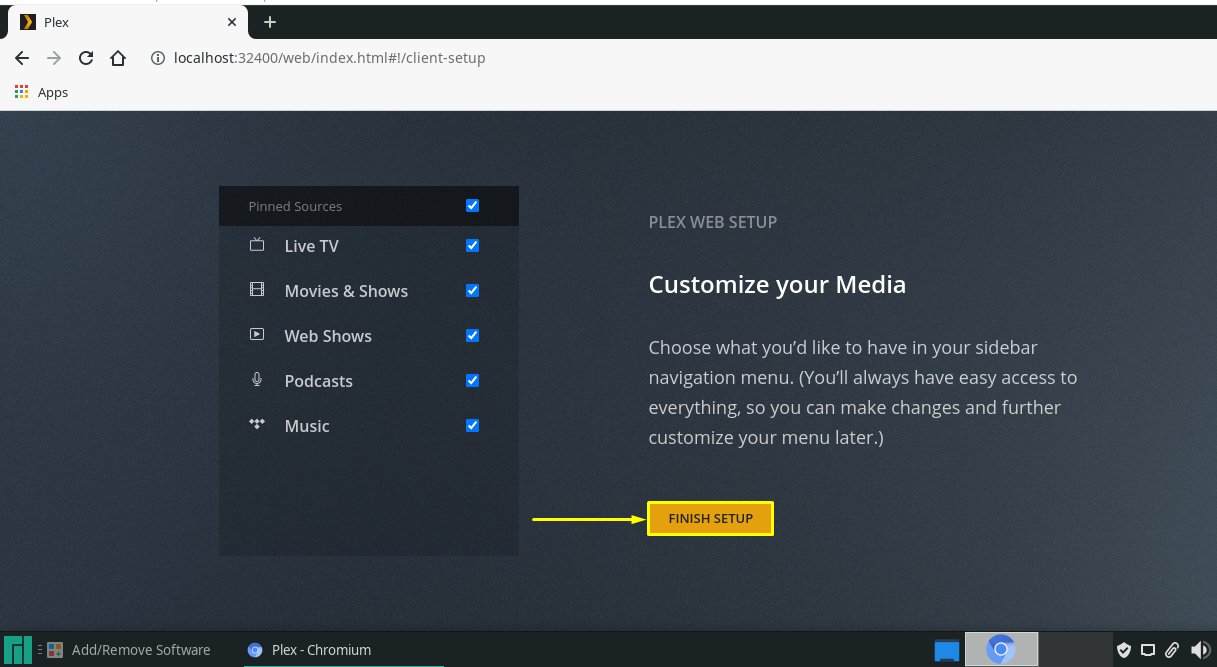Click the Finish Setup button

coord(710,518)
